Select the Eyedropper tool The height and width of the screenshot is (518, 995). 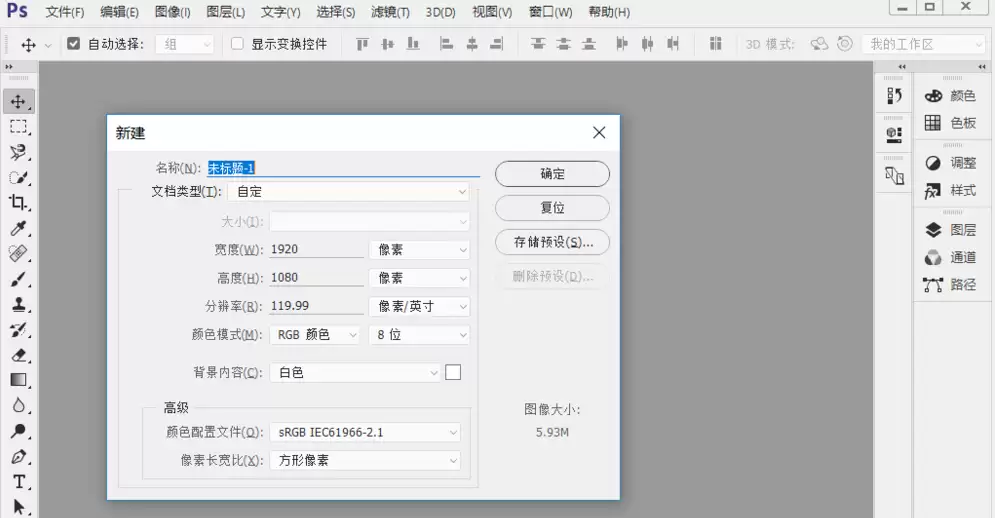(18, 228)
